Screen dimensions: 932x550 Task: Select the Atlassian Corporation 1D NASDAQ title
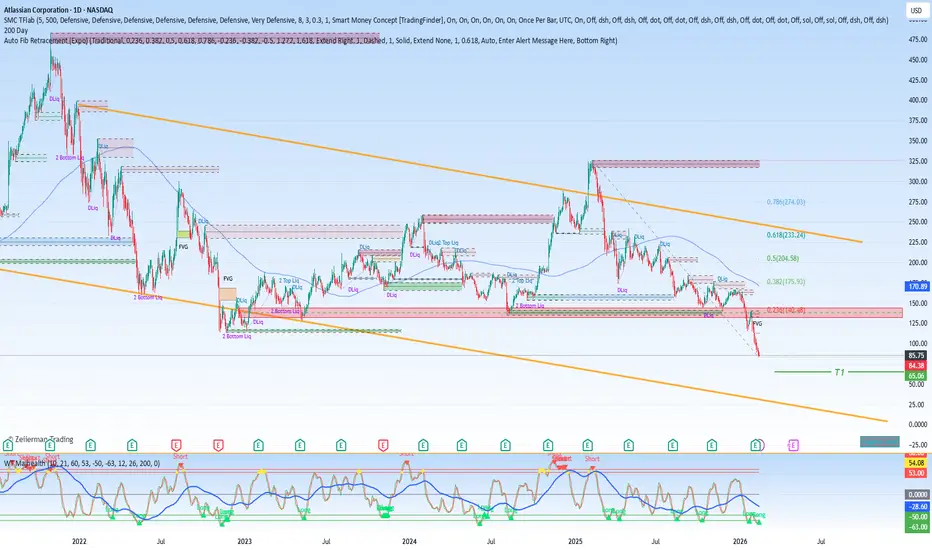(x=58, y=10)
